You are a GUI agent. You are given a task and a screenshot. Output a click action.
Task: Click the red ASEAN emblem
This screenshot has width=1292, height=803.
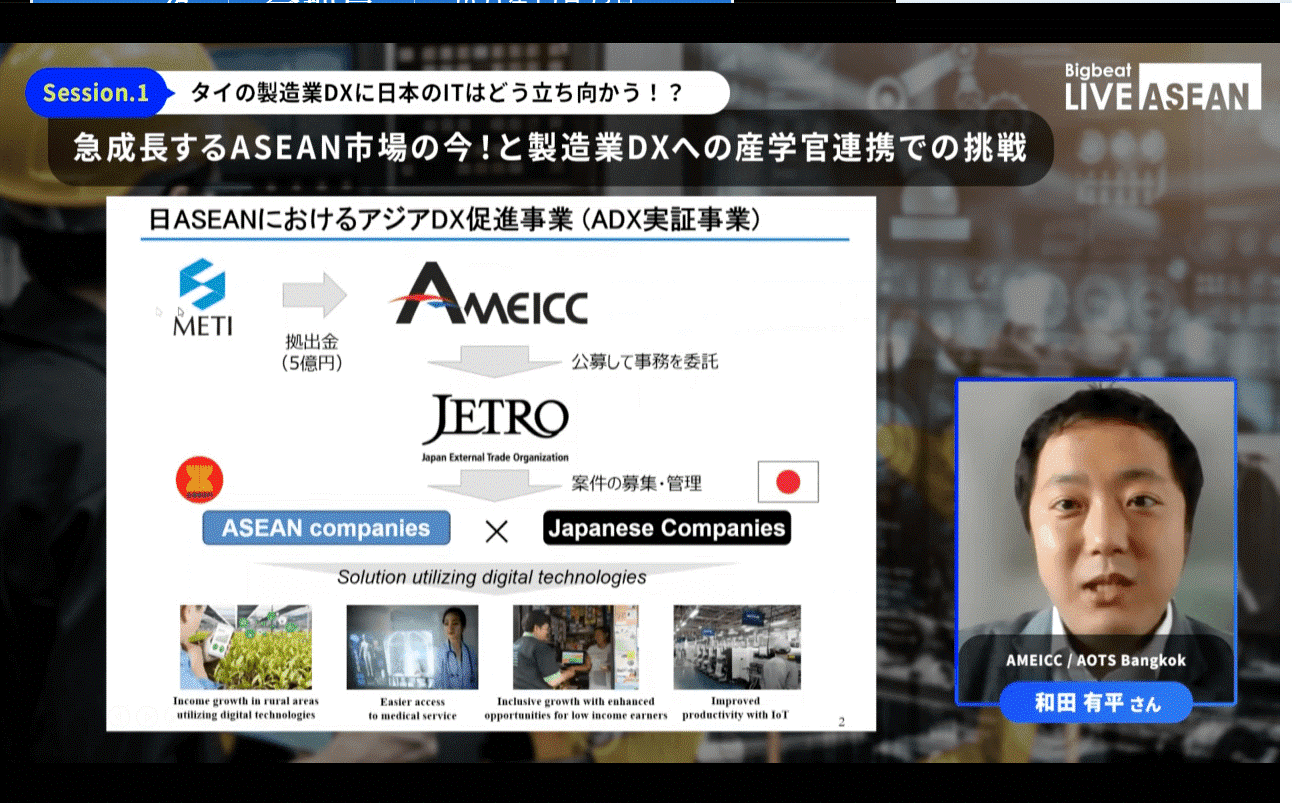(x=199, y=481)
